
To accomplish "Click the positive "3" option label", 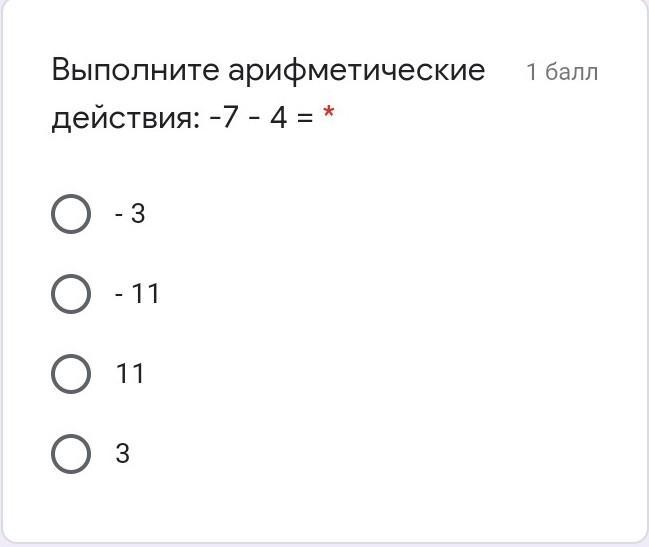I will coord(123,453).
